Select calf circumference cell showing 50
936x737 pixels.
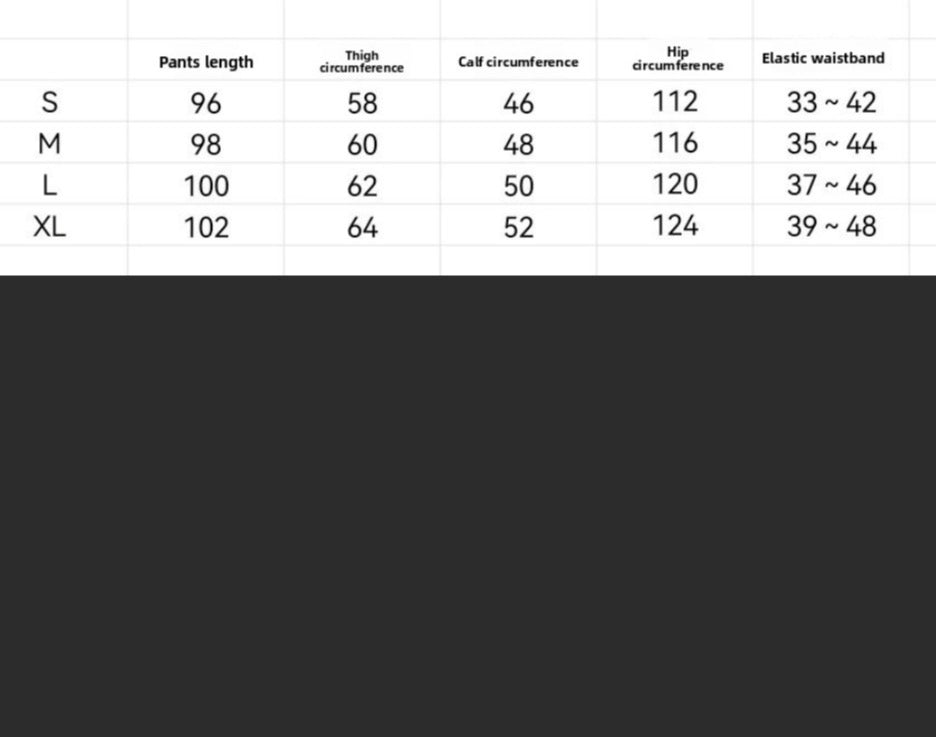tap(518, 186)
